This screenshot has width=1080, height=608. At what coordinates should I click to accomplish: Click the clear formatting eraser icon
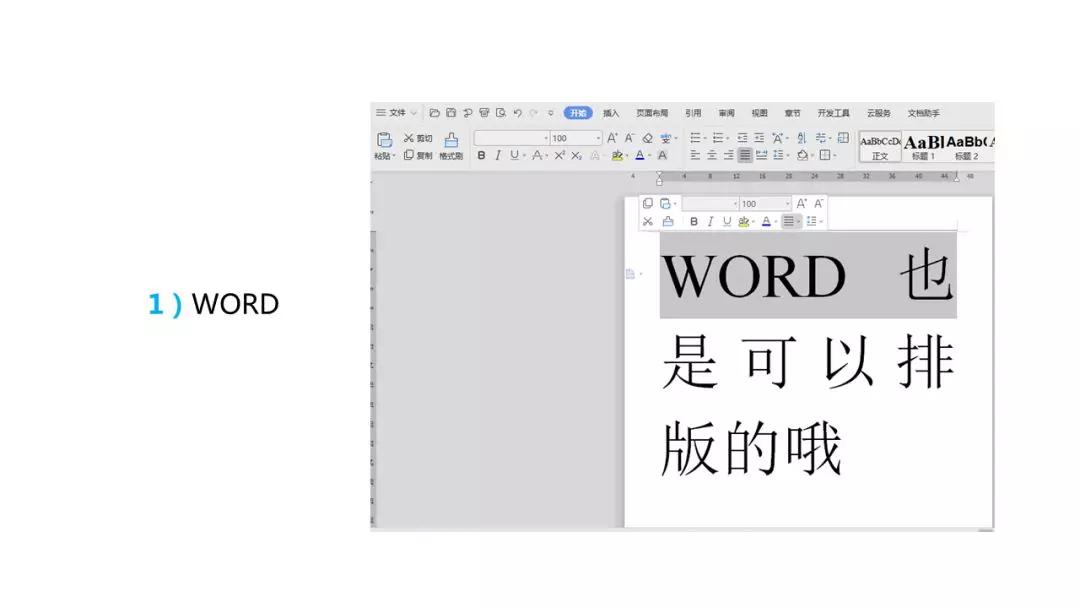647,138
